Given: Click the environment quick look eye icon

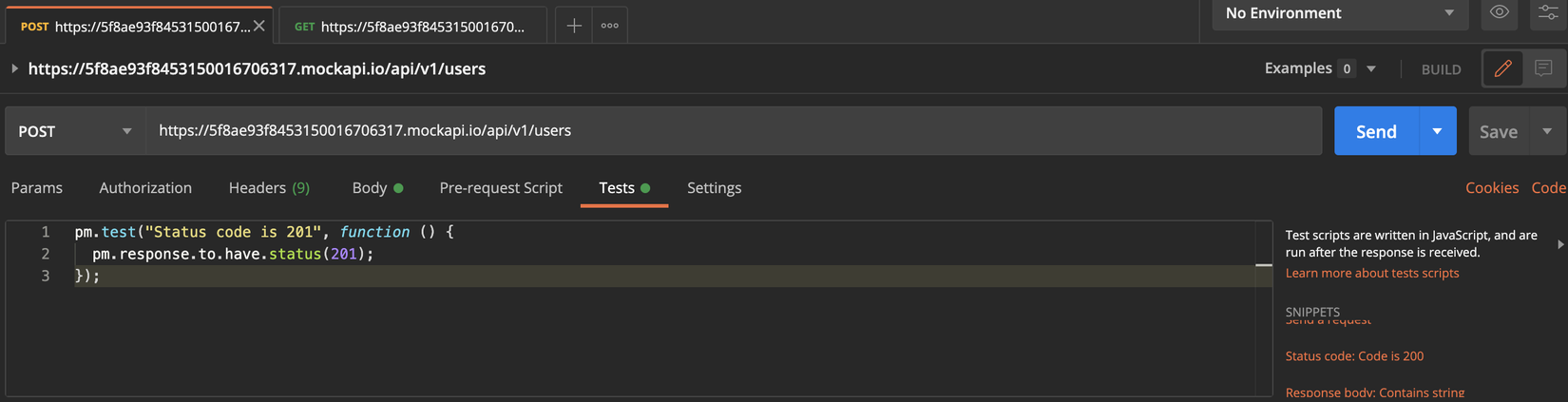Looking at the screenshot, I should 1499,12.
